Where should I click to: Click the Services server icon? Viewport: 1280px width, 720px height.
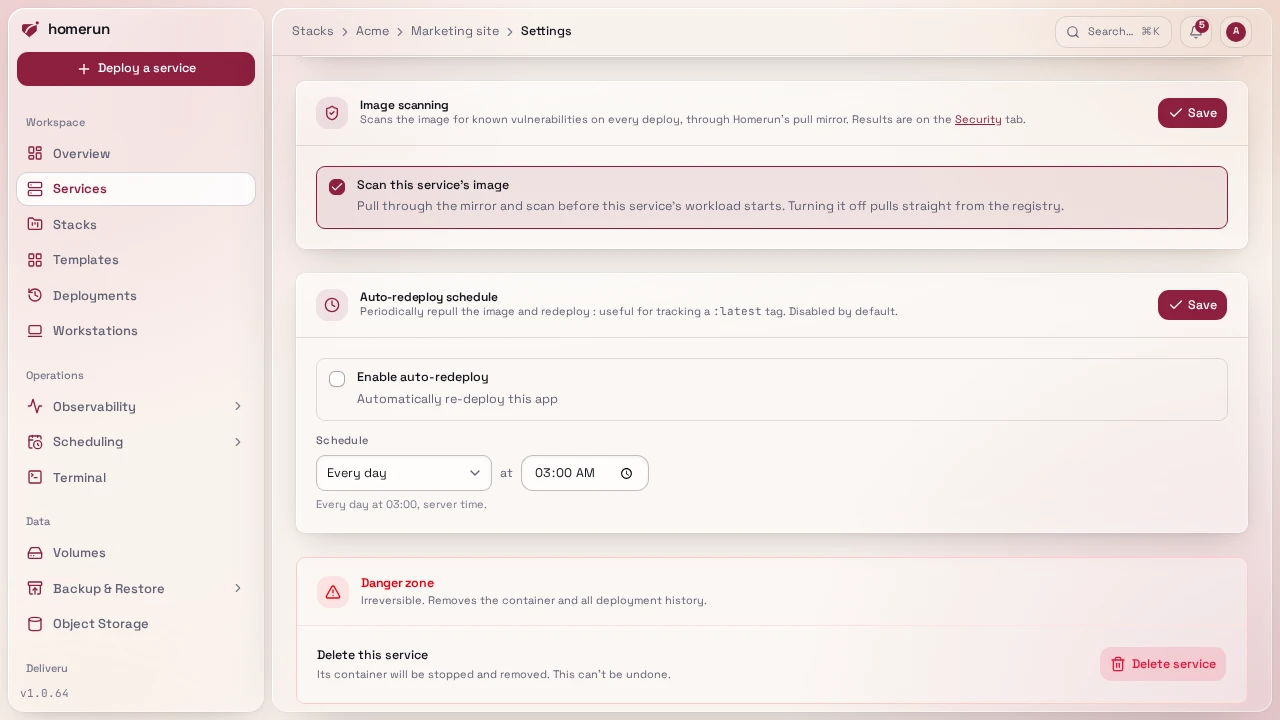click(35, 189)
